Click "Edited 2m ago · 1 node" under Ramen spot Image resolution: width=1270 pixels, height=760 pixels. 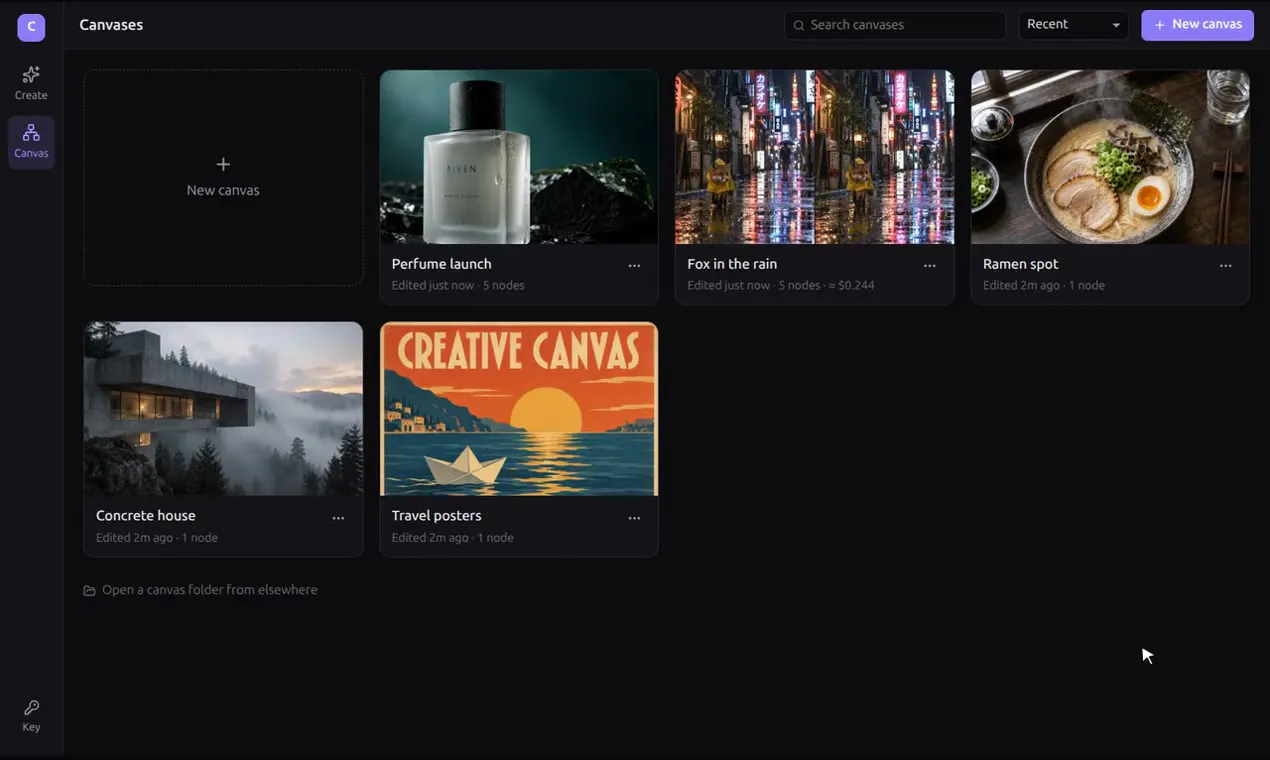tap(1044, 286)
